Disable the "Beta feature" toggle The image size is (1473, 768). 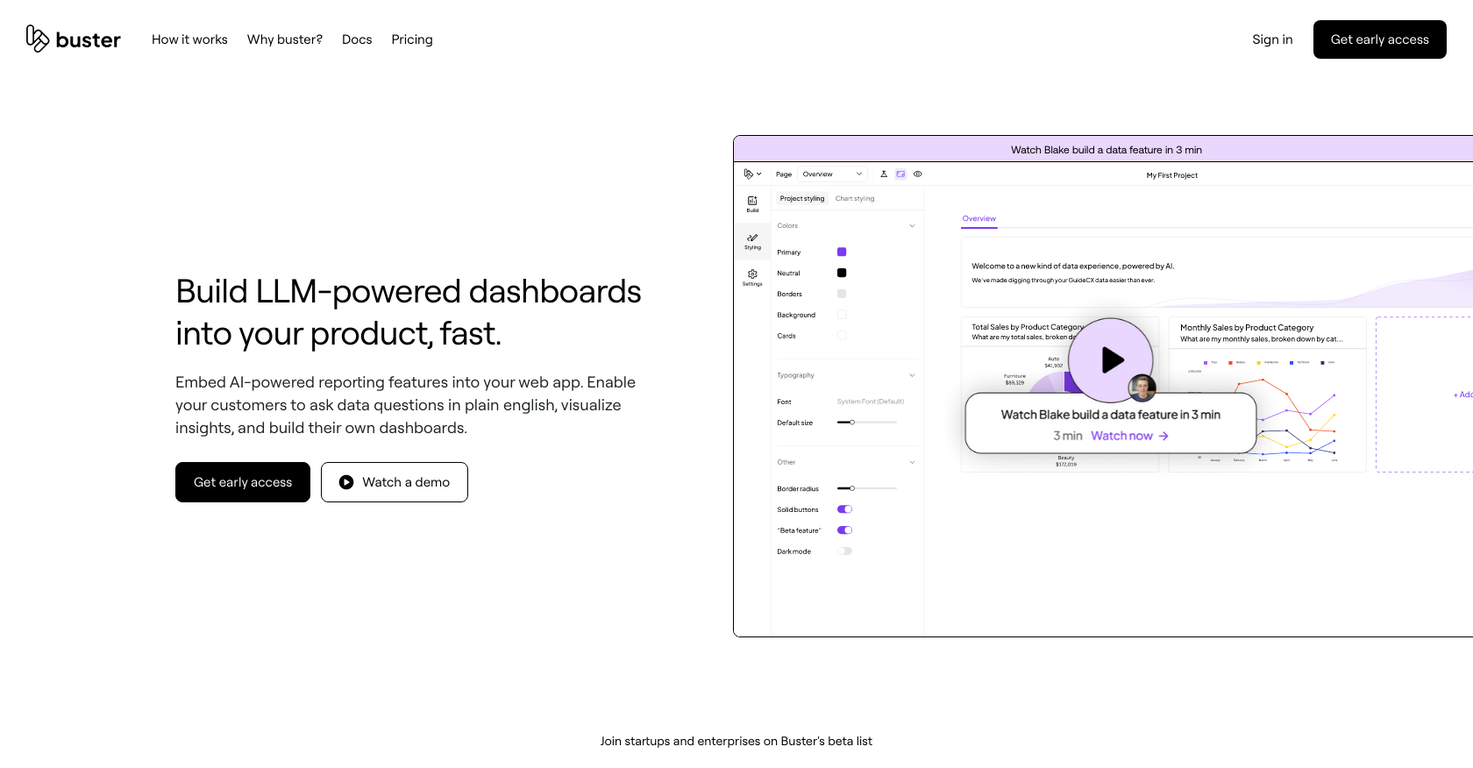[x=845, y=530]
